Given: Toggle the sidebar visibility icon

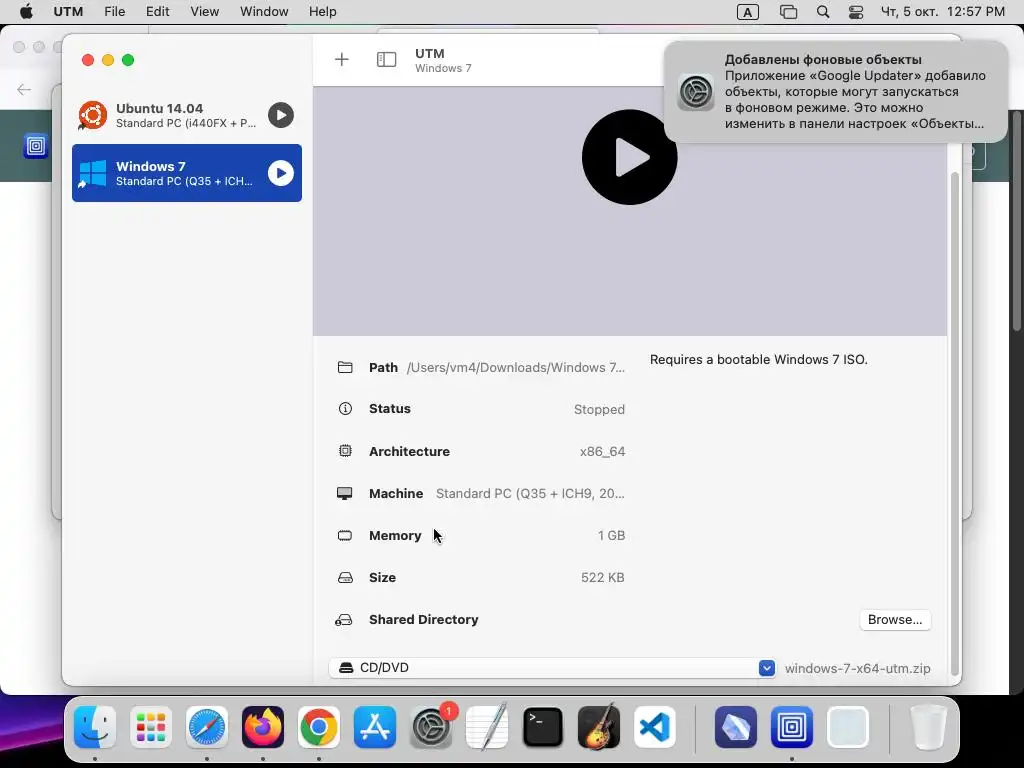Looking at the screenshot, I should (x=387, y=59).
